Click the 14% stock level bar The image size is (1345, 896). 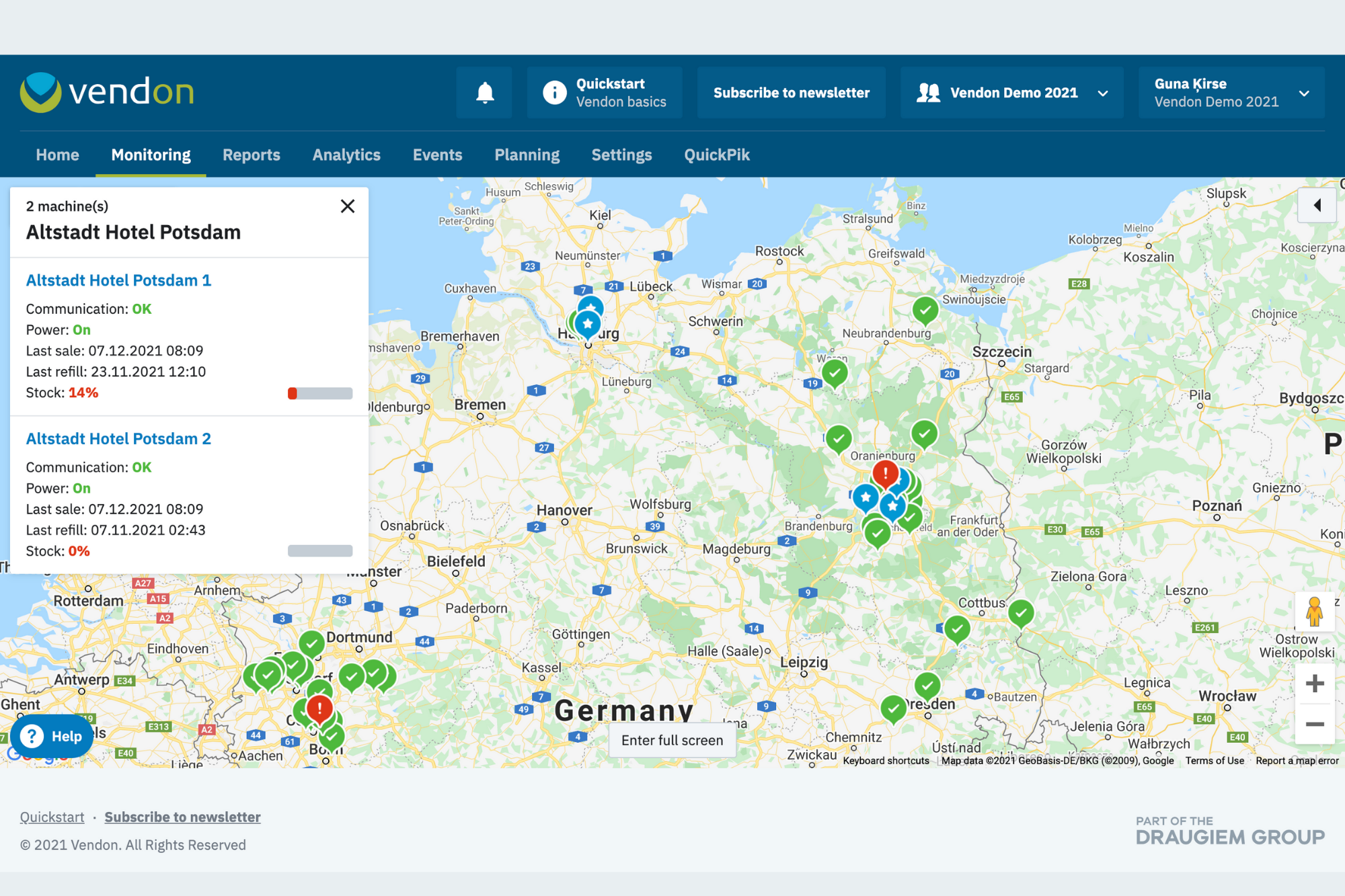(x=320, y=393)
